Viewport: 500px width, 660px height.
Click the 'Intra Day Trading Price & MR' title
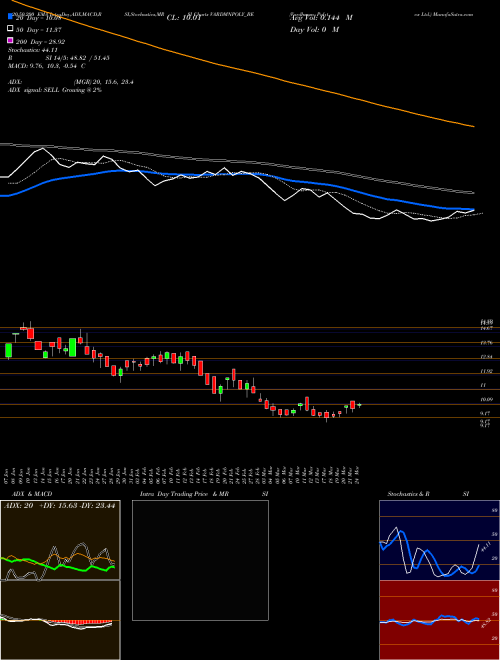[184, 494]
